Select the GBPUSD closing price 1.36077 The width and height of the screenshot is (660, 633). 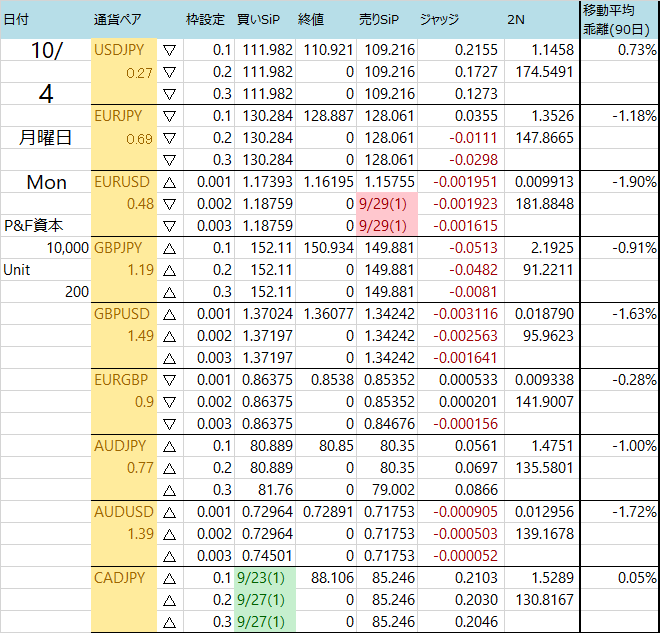click(x=328, y=314)
